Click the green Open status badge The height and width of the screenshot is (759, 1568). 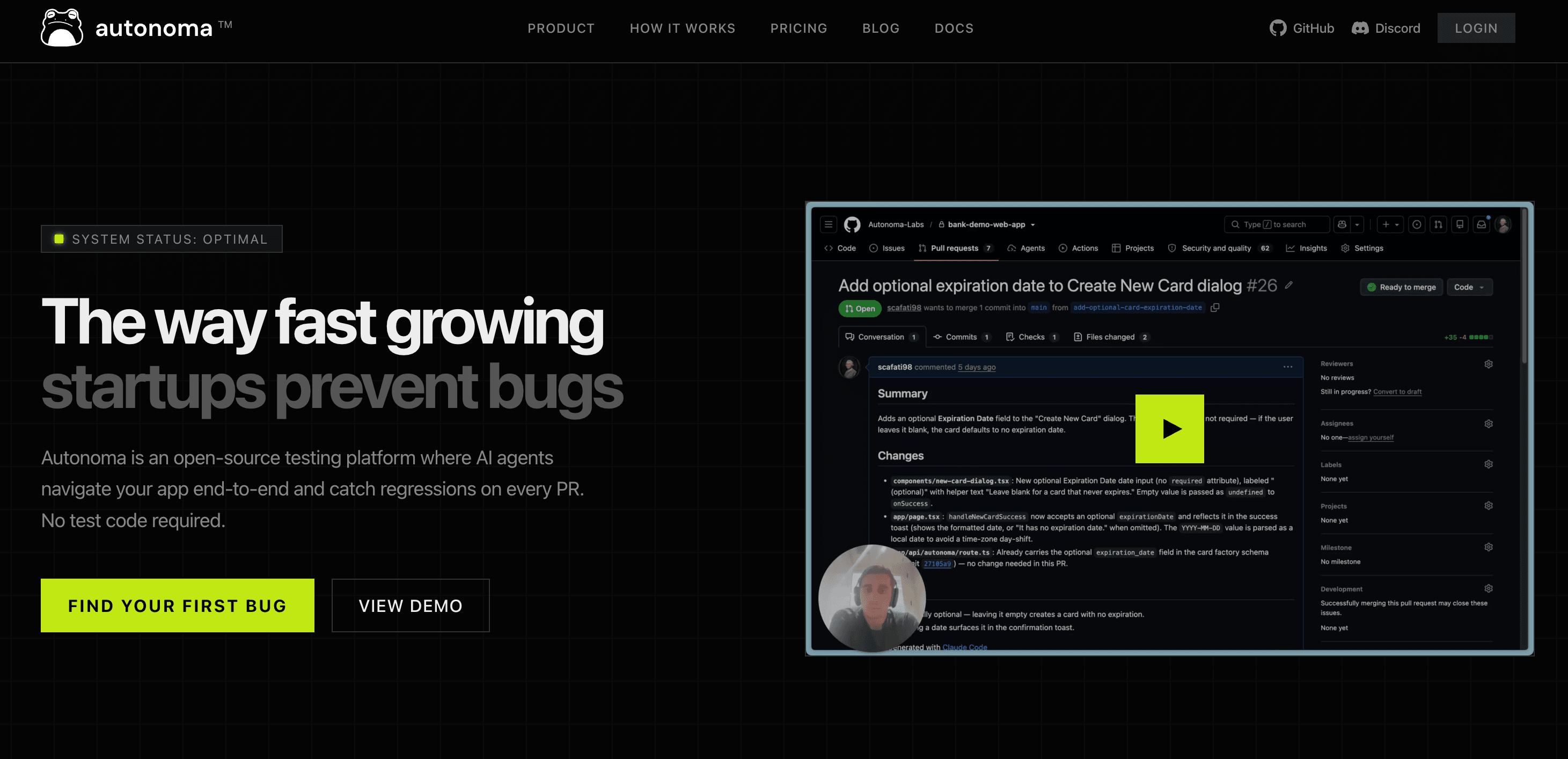[860, 309]
